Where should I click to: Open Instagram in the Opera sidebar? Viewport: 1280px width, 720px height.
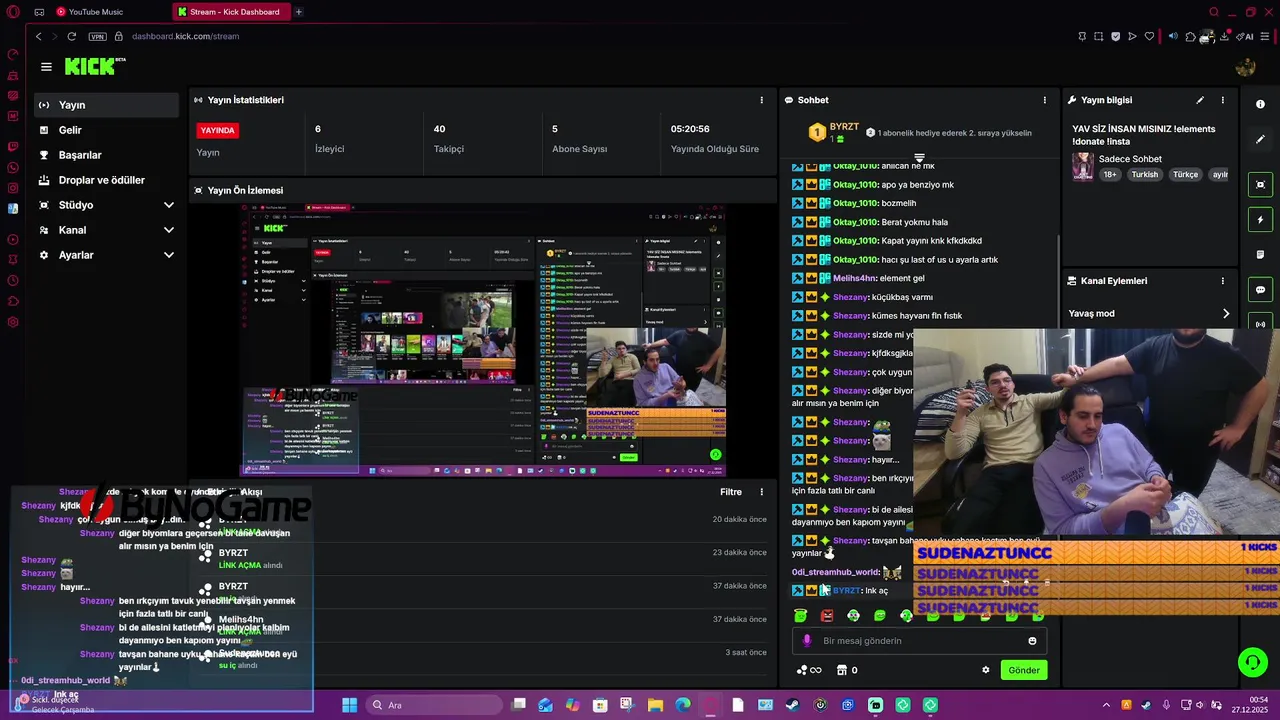coord(13,188)
